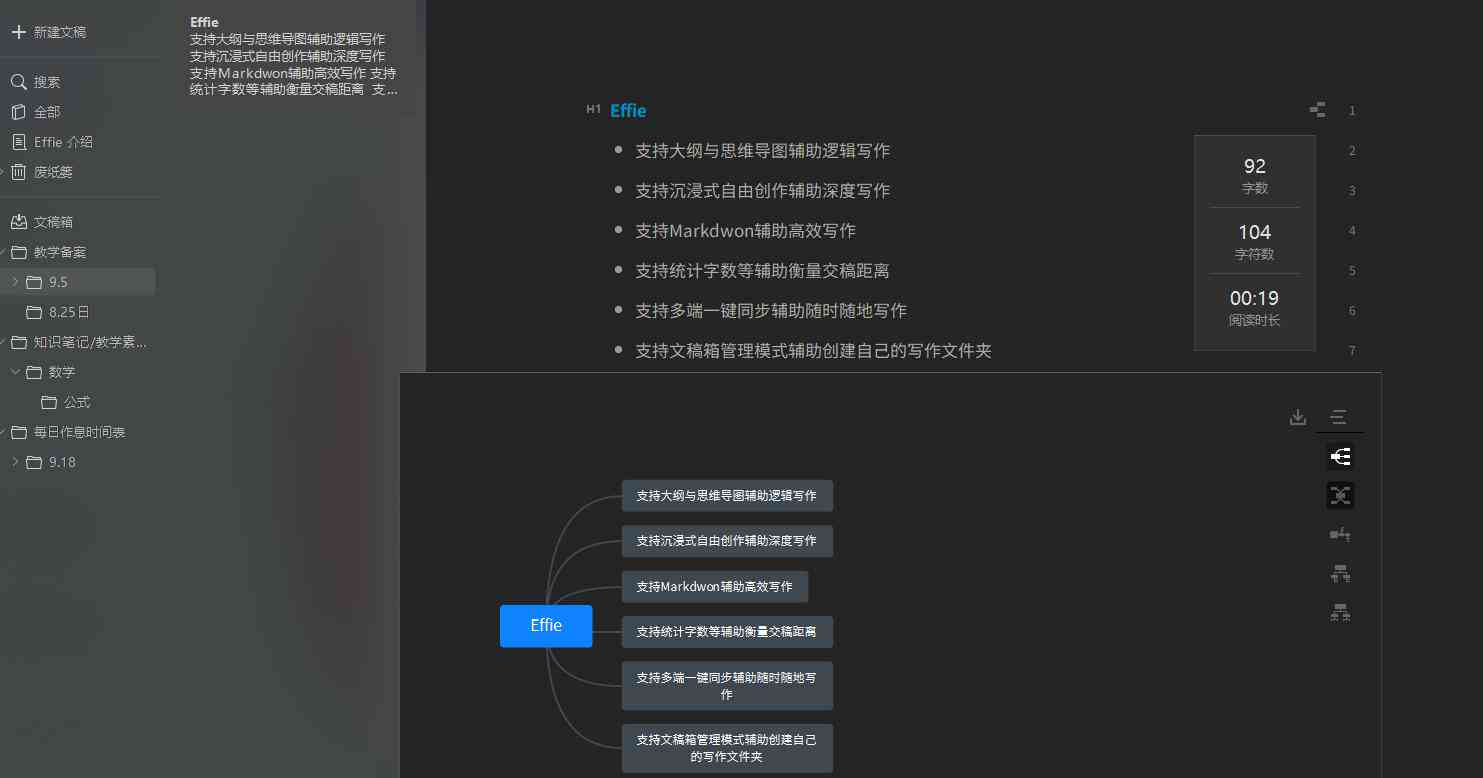Image resolution: width=1483 pixels, height=778 pixels.
Task: Click the 文稿箱 inbox icon
Action: coord(18,222)
